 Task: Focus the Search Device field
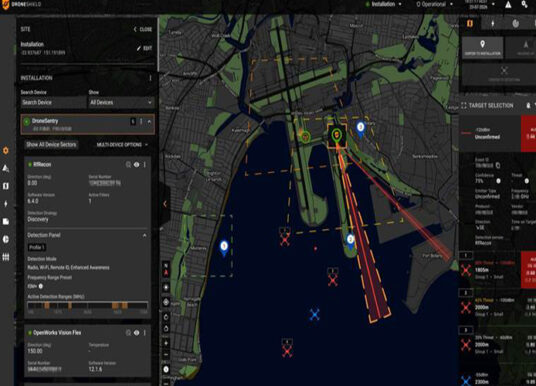53,102
